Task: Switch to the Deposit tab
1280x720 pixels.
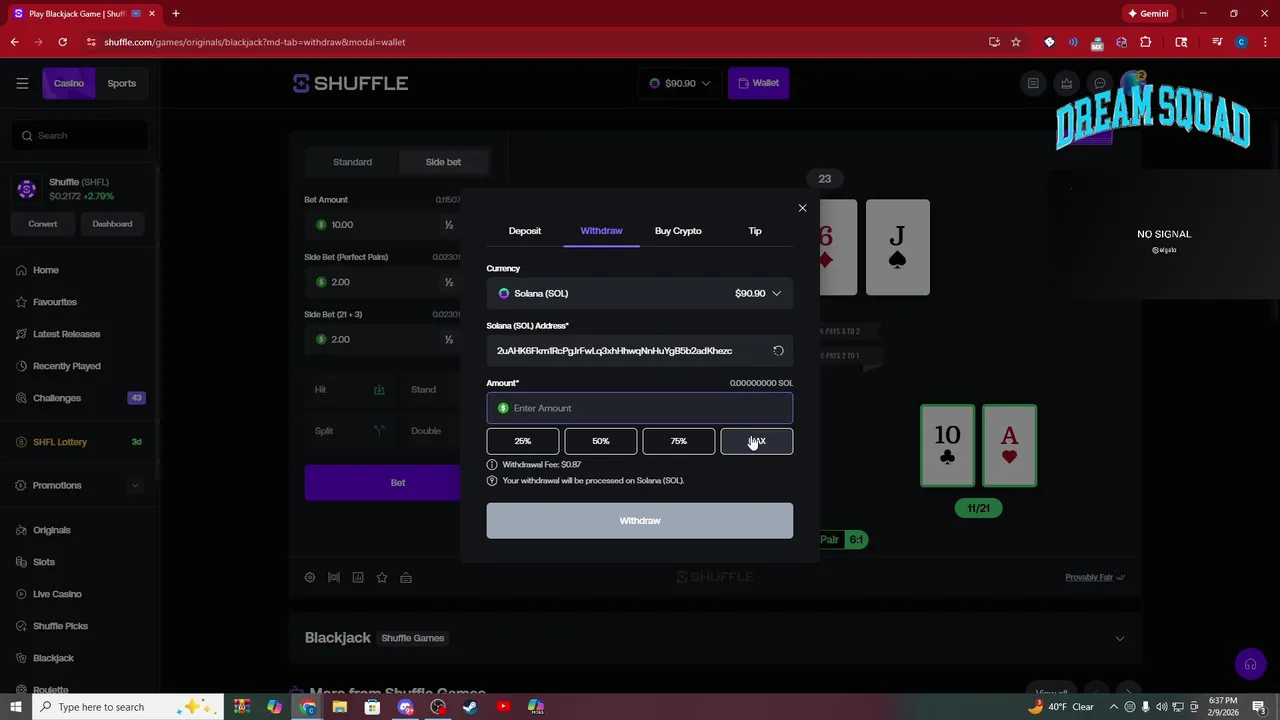Action: (x=525, y=231)
